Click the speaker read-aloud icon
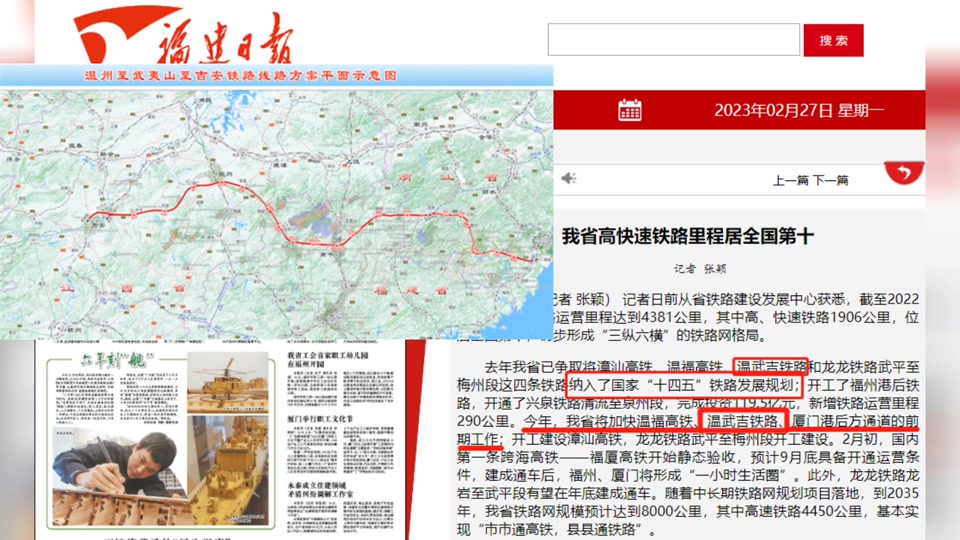The image size is (960, 540). [569, 178]
